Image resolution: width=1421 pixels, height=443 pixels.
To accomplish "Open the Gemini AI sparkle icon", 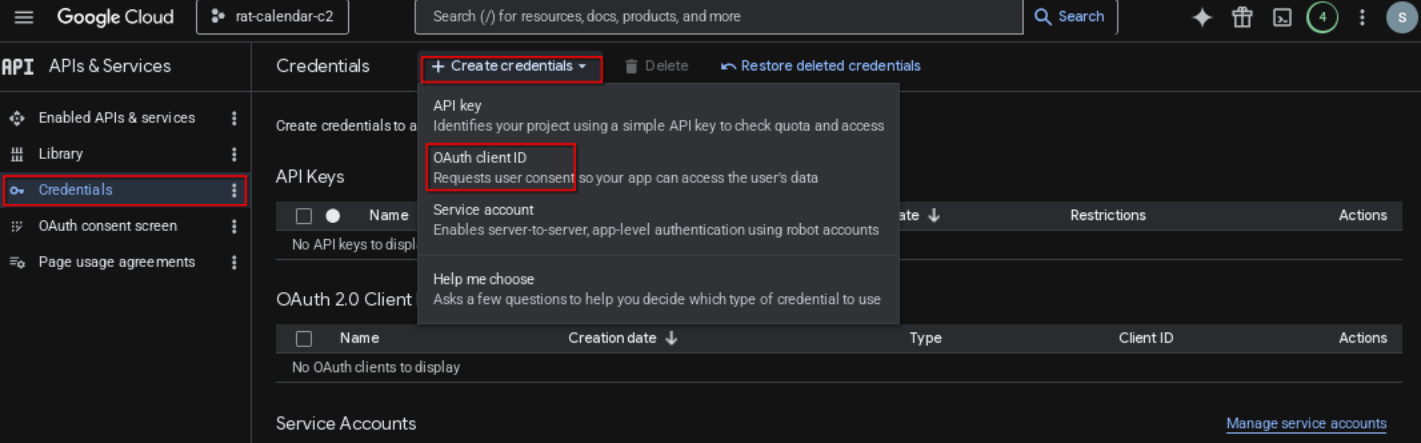I will click(1203, 17).
